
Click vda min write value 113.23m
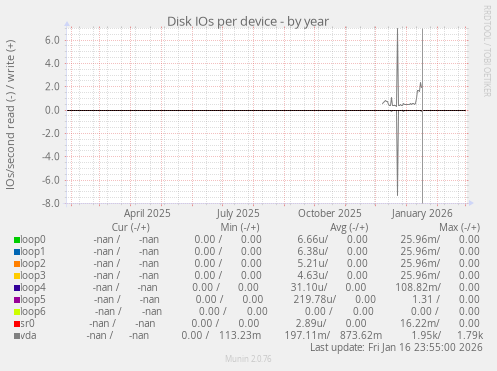point(240,335)
